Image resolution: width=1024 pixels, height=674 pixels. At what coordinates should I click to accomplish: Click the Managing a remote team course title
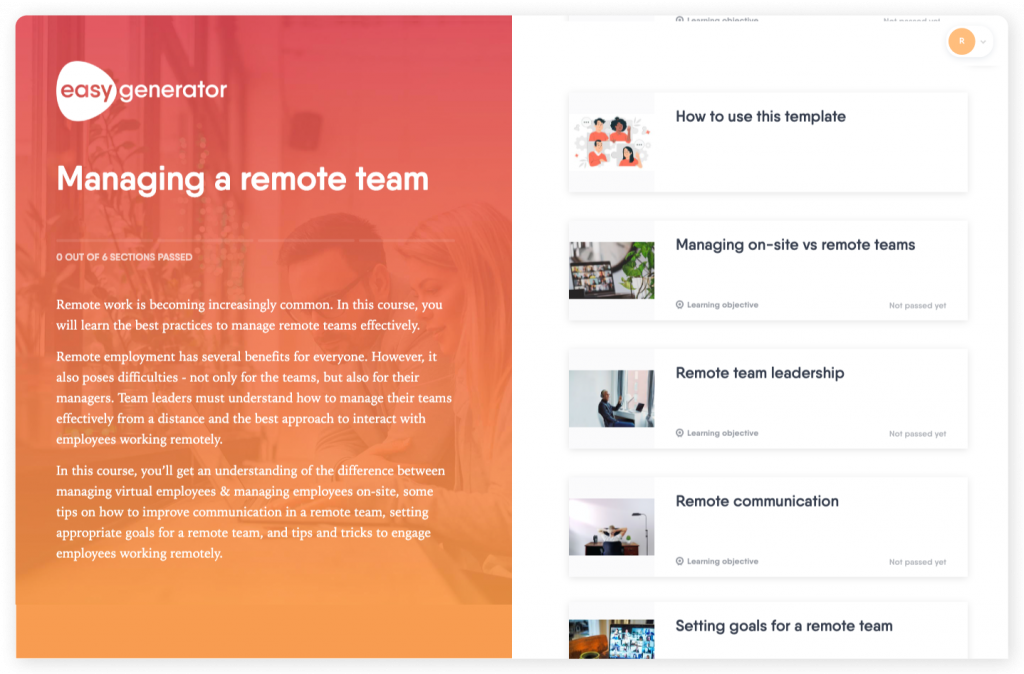(x=242, y=180)
